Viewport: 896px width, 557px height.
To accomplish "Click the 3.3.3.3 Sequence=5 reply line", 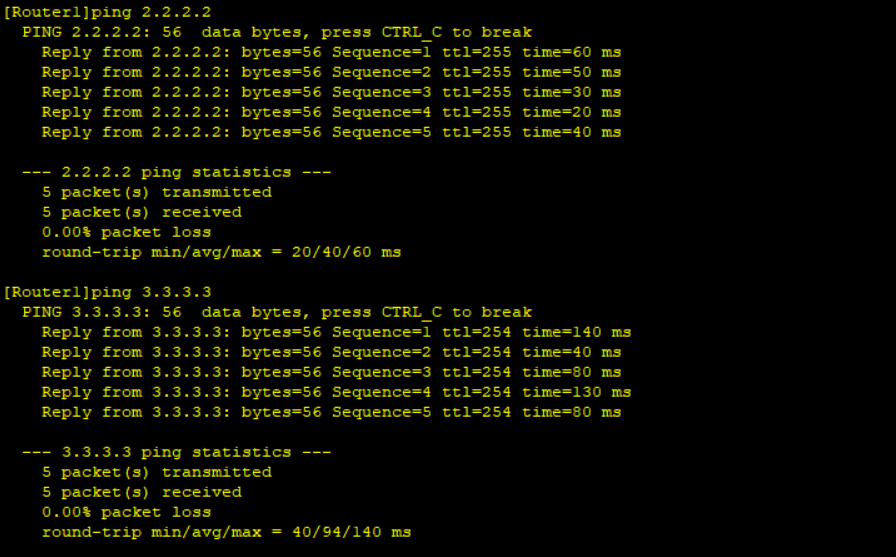I will 331,412.
